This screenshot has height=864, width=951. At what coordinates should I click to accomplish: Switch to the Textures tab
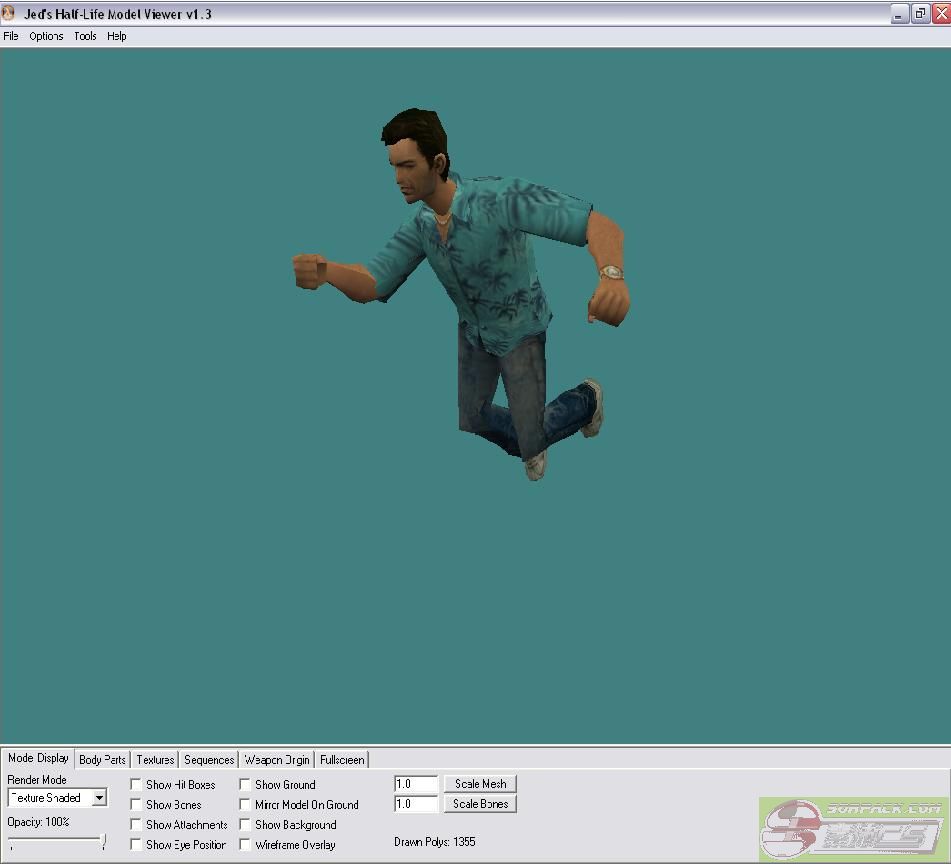coord(155,760)
